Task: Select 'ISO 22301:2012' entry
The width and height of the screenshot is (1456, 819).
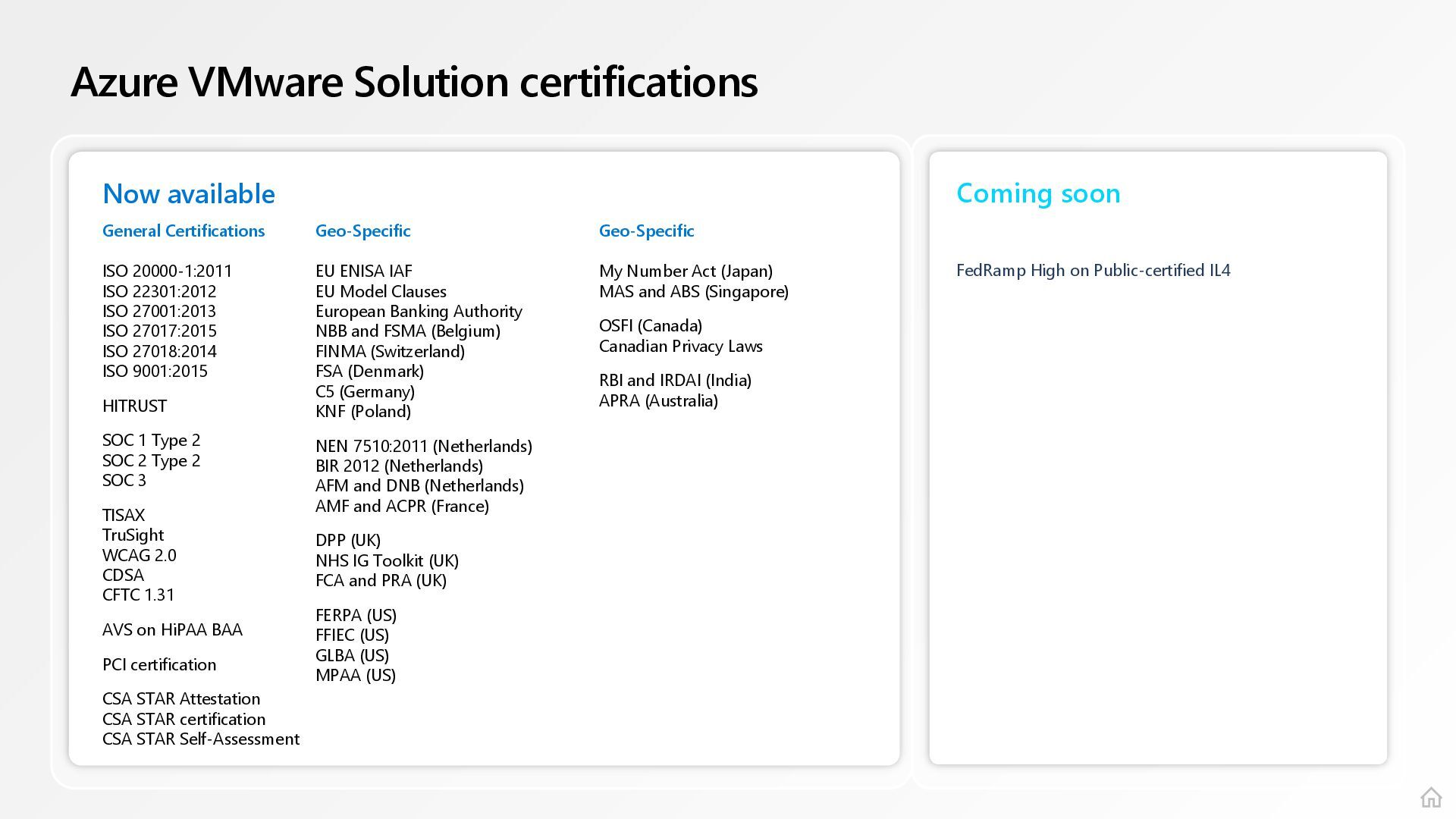Action: [159, 291]
